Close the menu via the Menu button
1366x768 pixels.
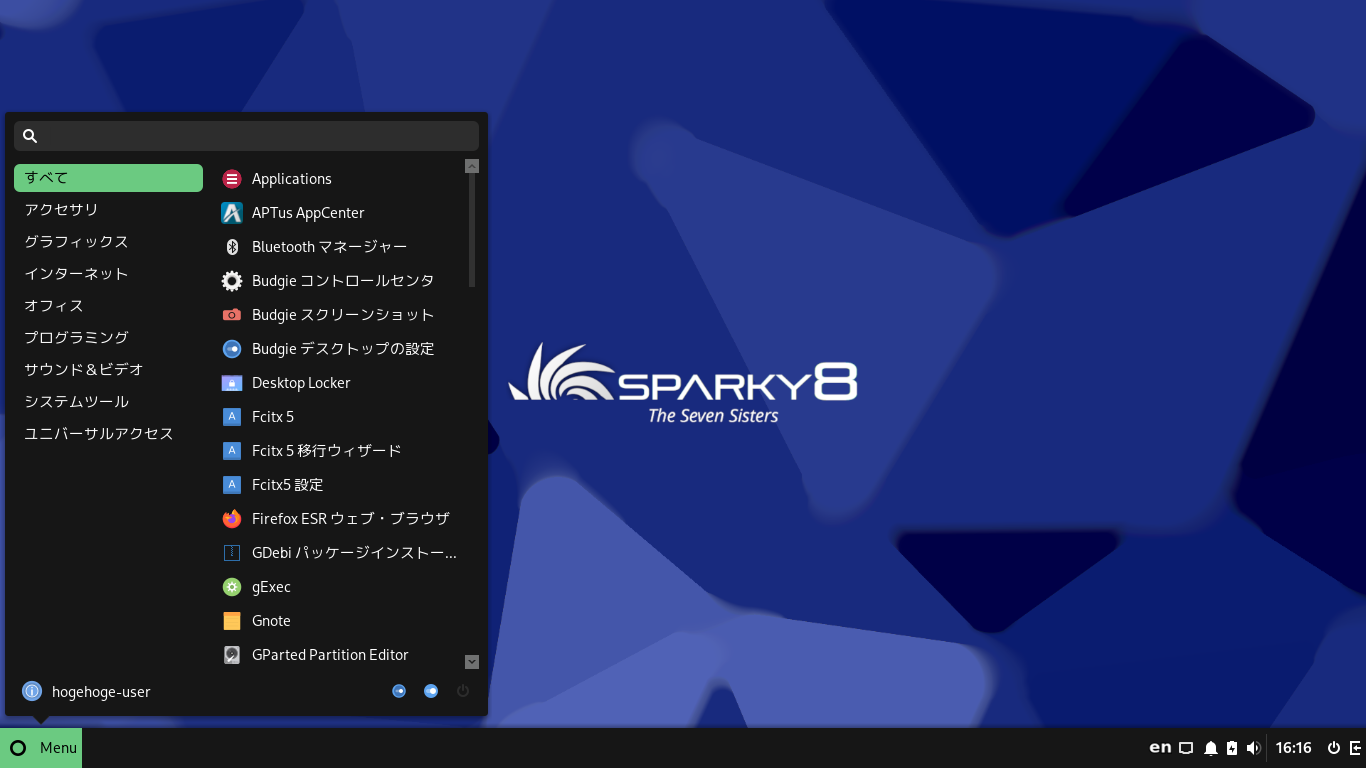pos(41,748)
